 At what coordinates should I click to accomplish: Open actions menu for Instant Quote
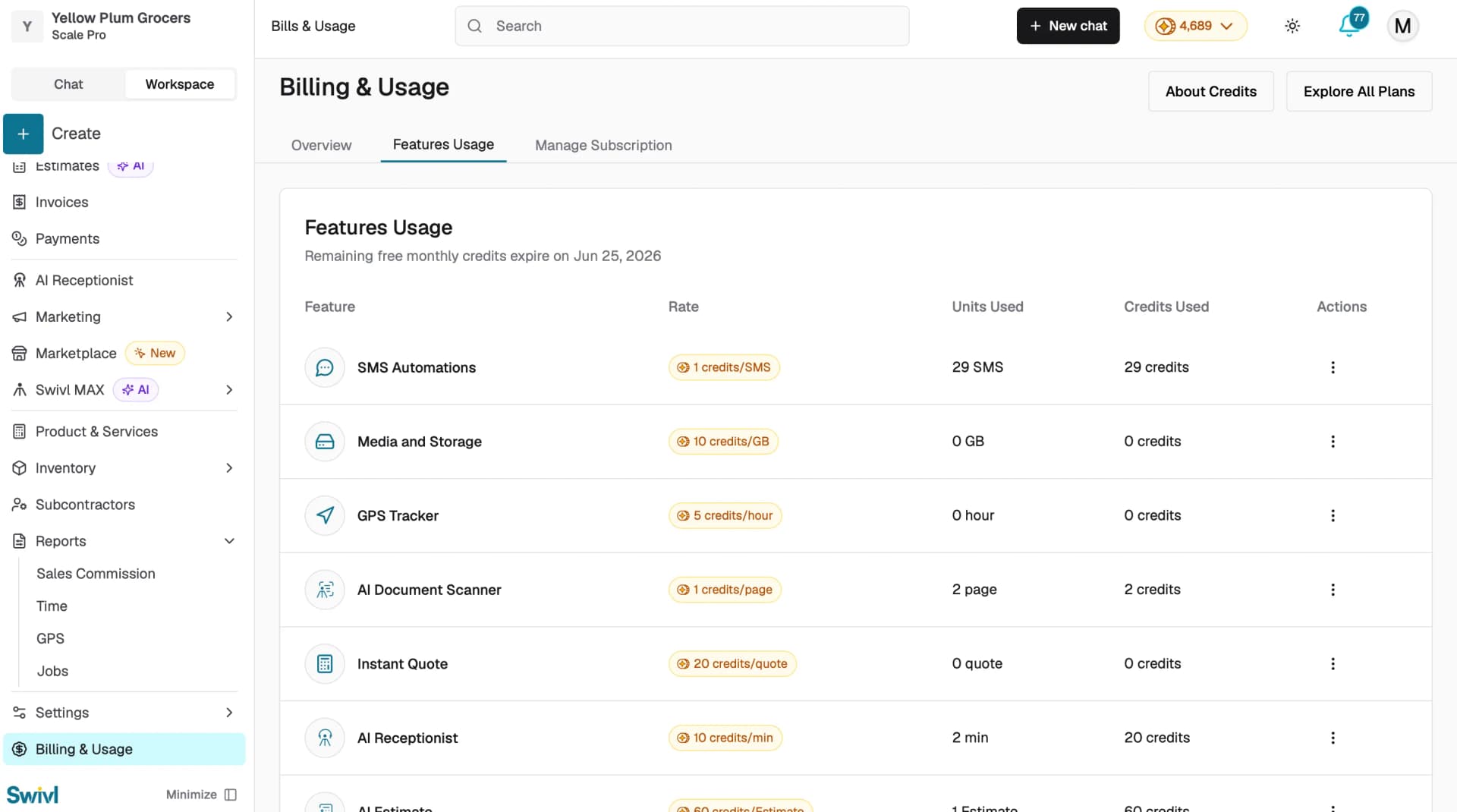pyautogui.click(x=1333, y=664)
